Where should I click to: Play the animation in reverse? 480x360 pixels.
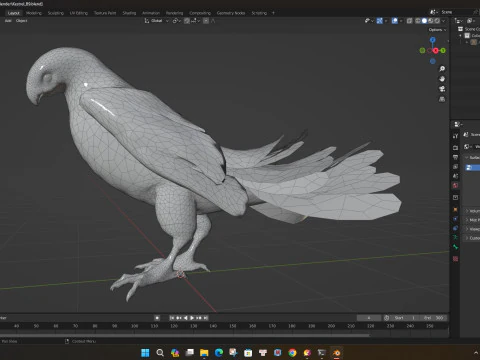tap(186, 318)
